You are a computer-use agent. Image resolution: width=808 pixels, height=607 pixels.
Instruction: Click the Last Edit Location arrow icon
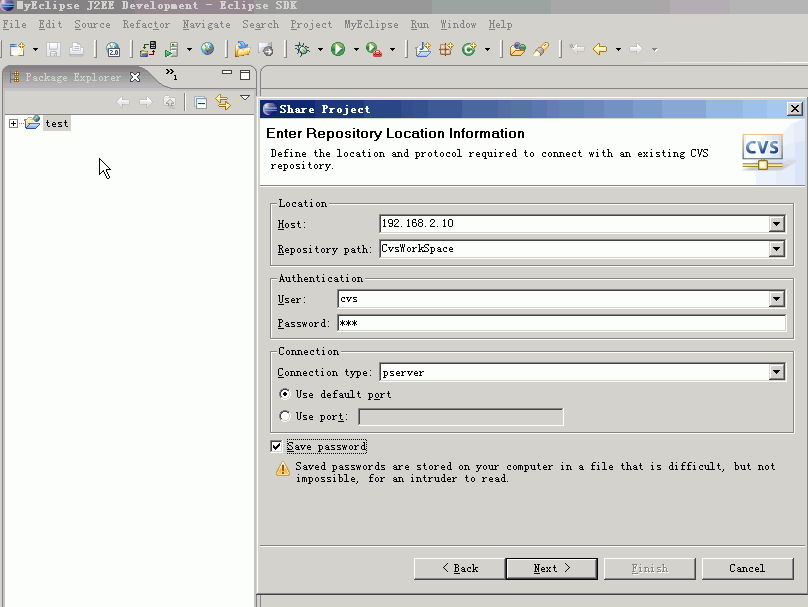point(577,49)
